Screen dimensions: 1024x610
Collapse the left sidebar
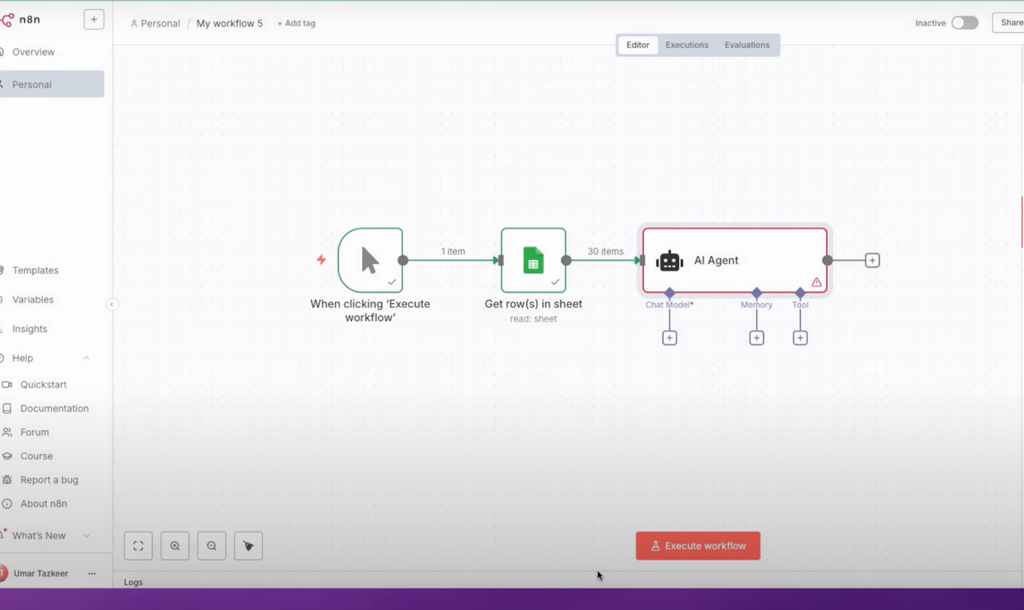tap(112, 304)
